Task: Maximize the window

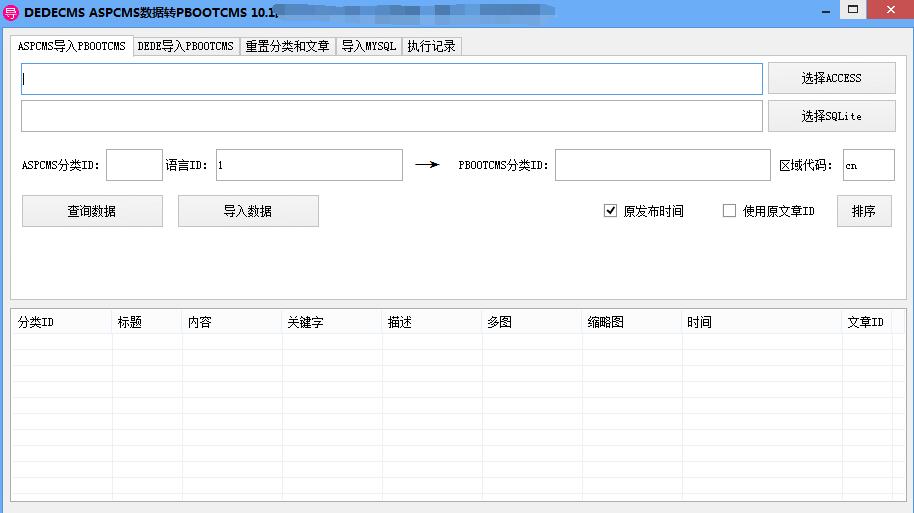Action: pos(853,10)
